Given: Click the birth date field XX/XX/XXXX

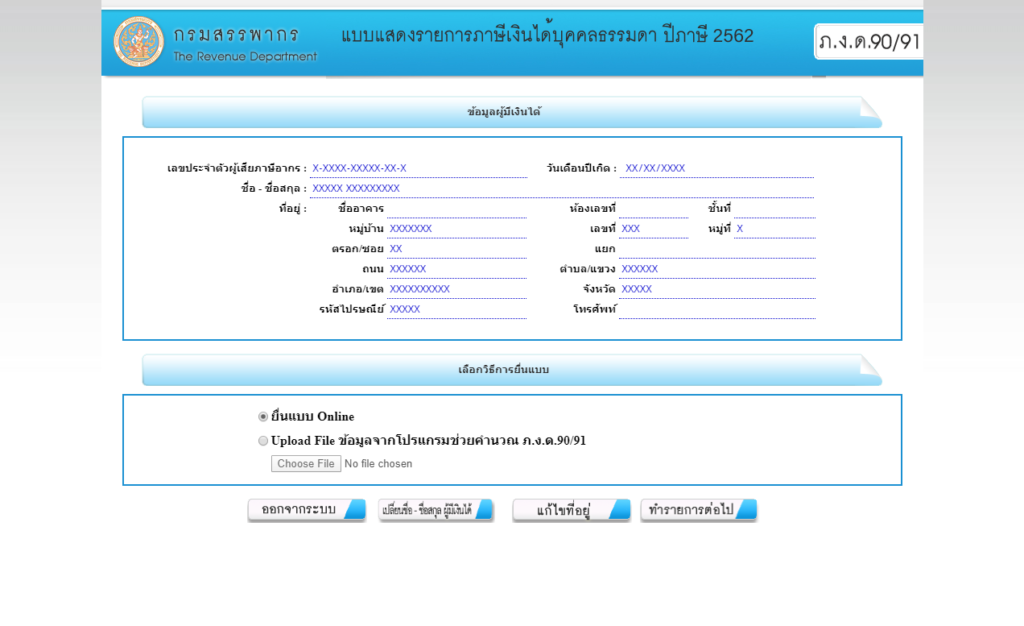Looking at the screenshot, I should pos(716,168).
